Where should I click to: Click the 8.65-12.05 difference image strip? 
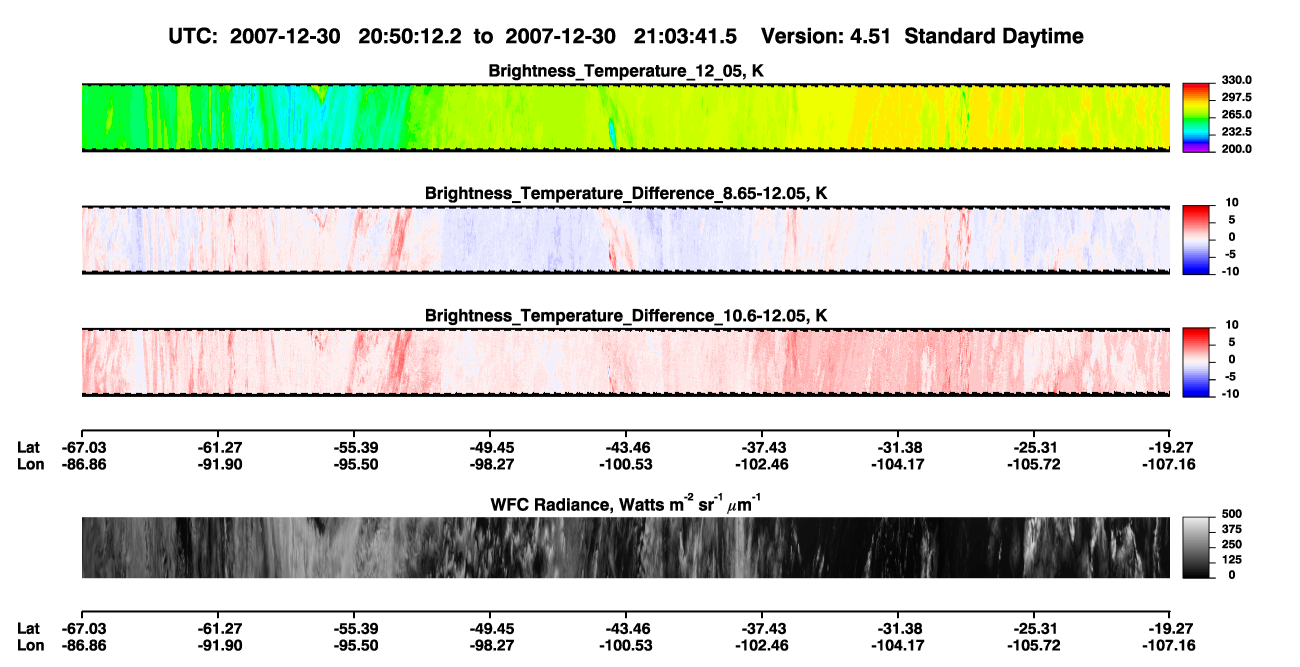(x=626, y=240)
